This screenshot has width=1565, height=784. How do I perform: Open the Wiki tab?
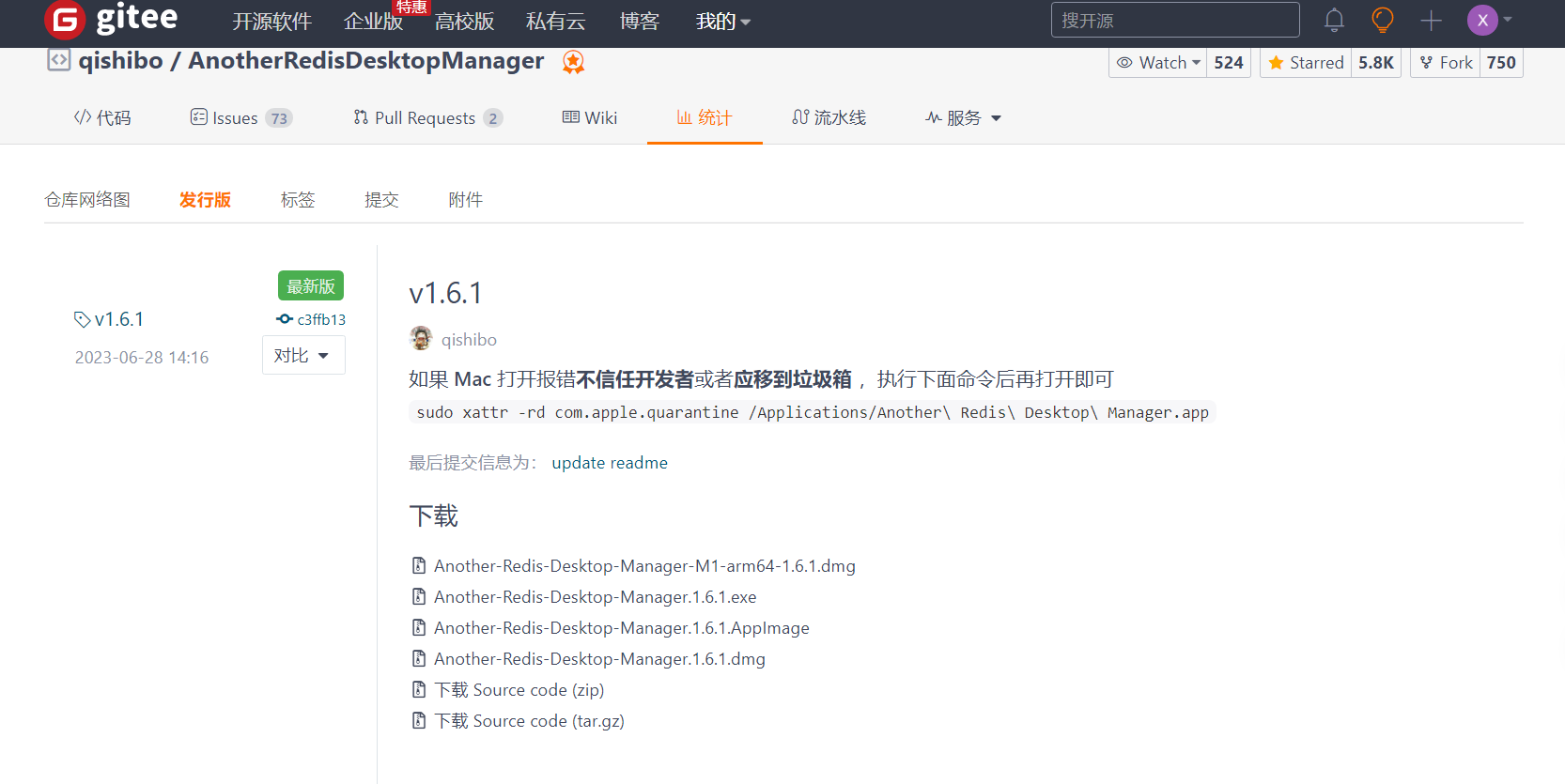pos(590,117)
